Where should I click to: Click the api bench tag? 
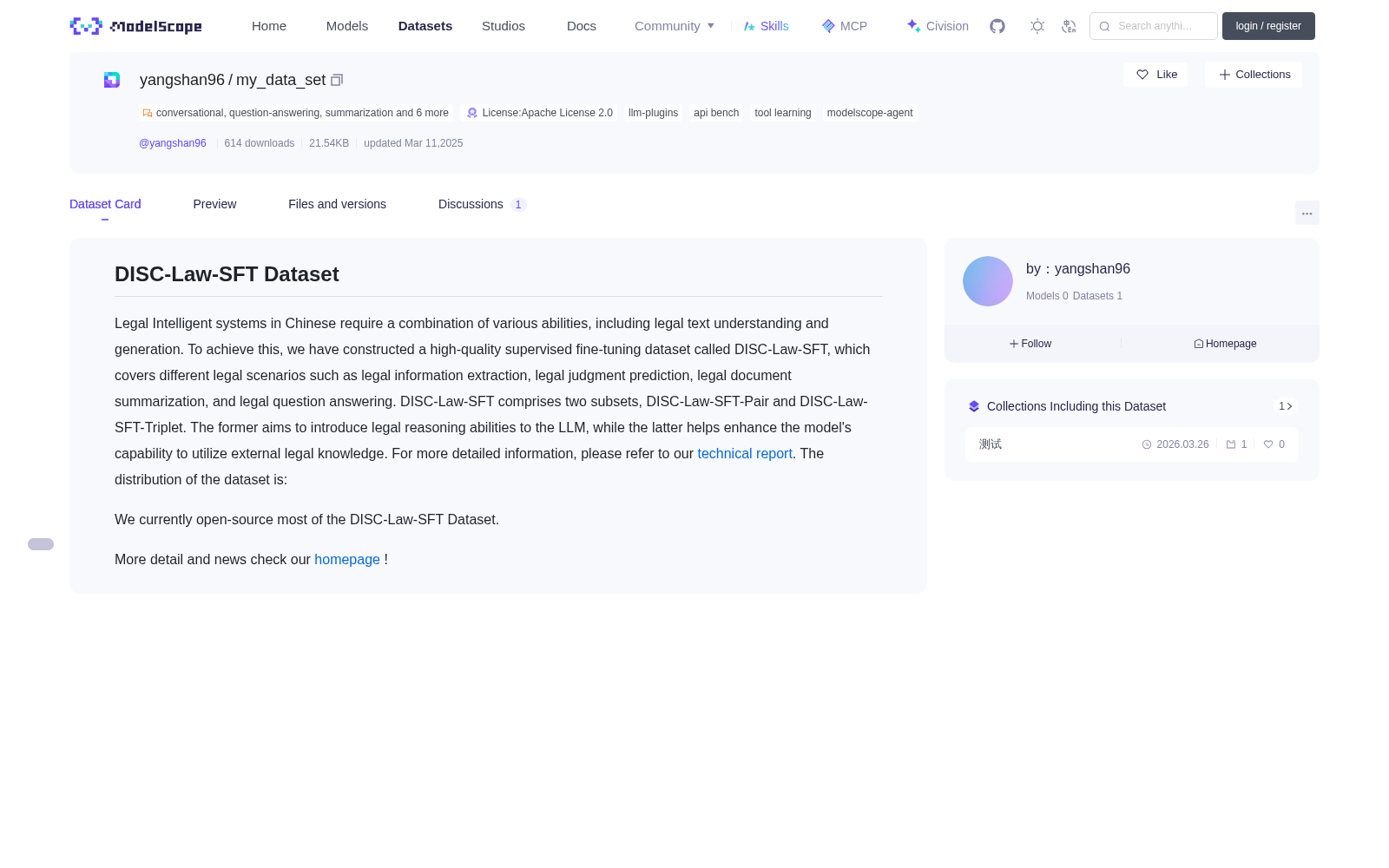coord(716,113)
